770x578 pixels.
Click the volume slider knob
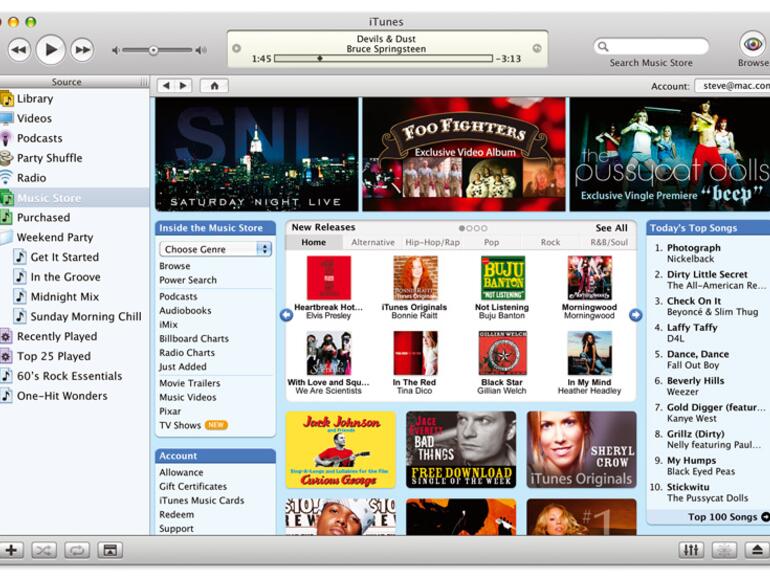[154, 50]
